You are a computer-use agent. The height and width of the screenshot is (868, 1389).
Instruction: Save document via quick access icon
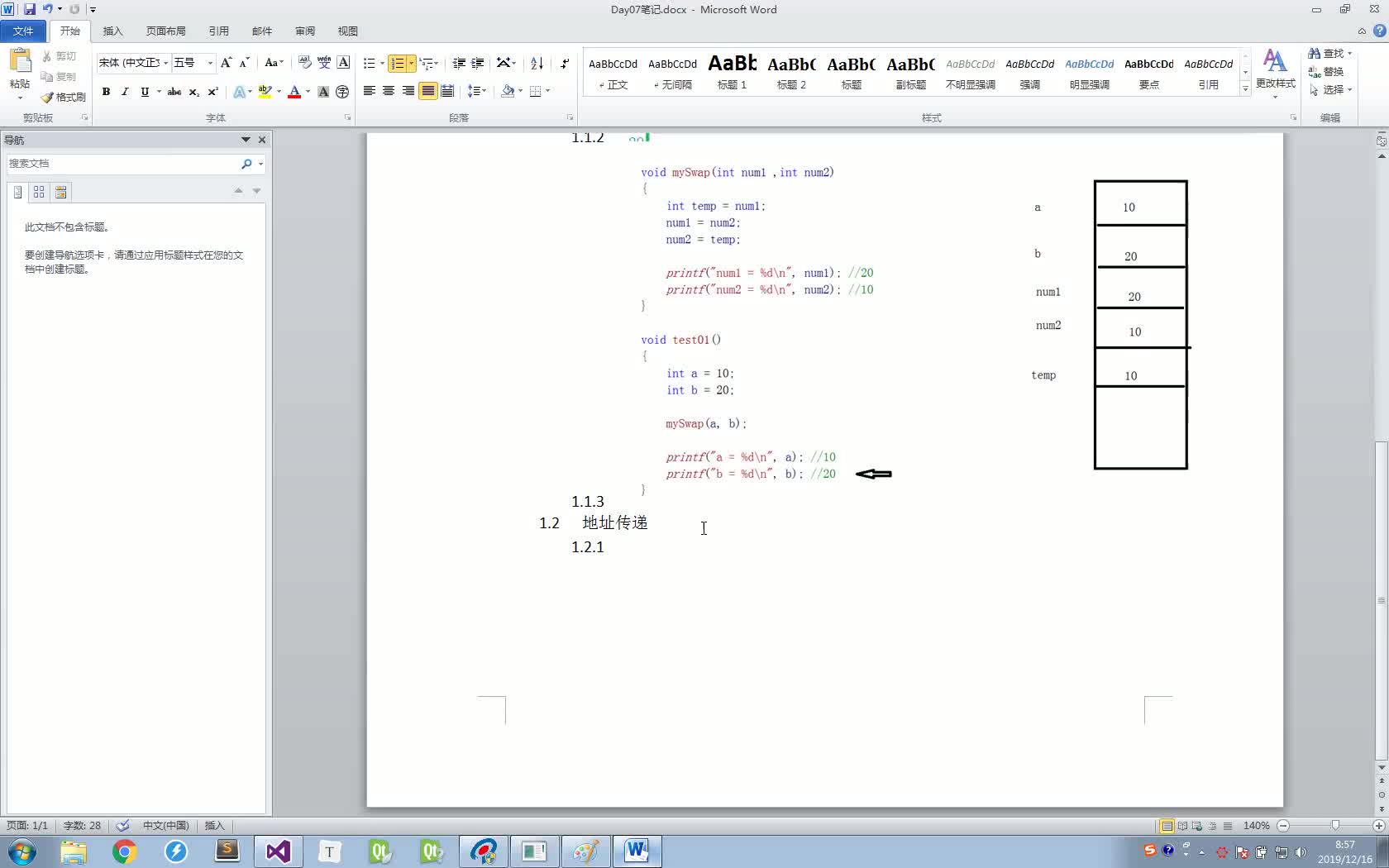[x=30, y=9]
